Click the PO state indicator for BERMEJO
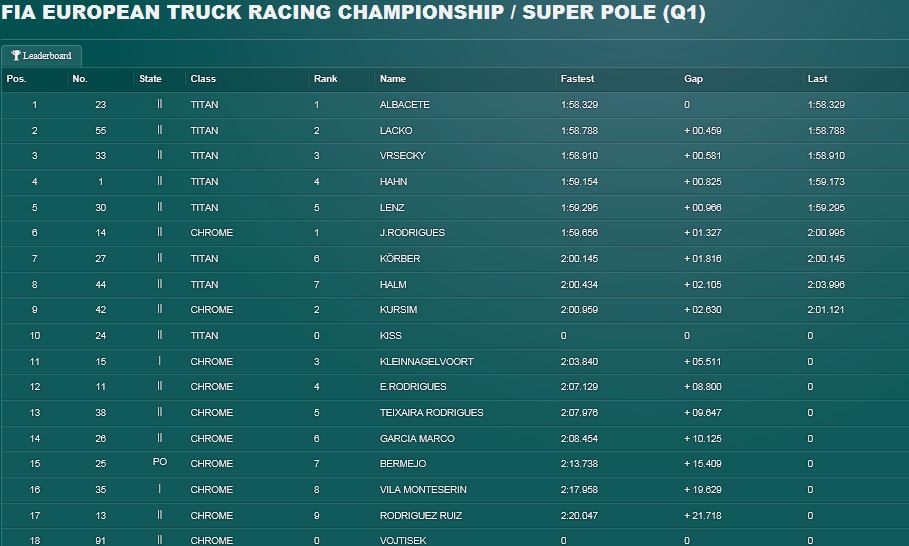The image size is (909, 546). (159, 462)
